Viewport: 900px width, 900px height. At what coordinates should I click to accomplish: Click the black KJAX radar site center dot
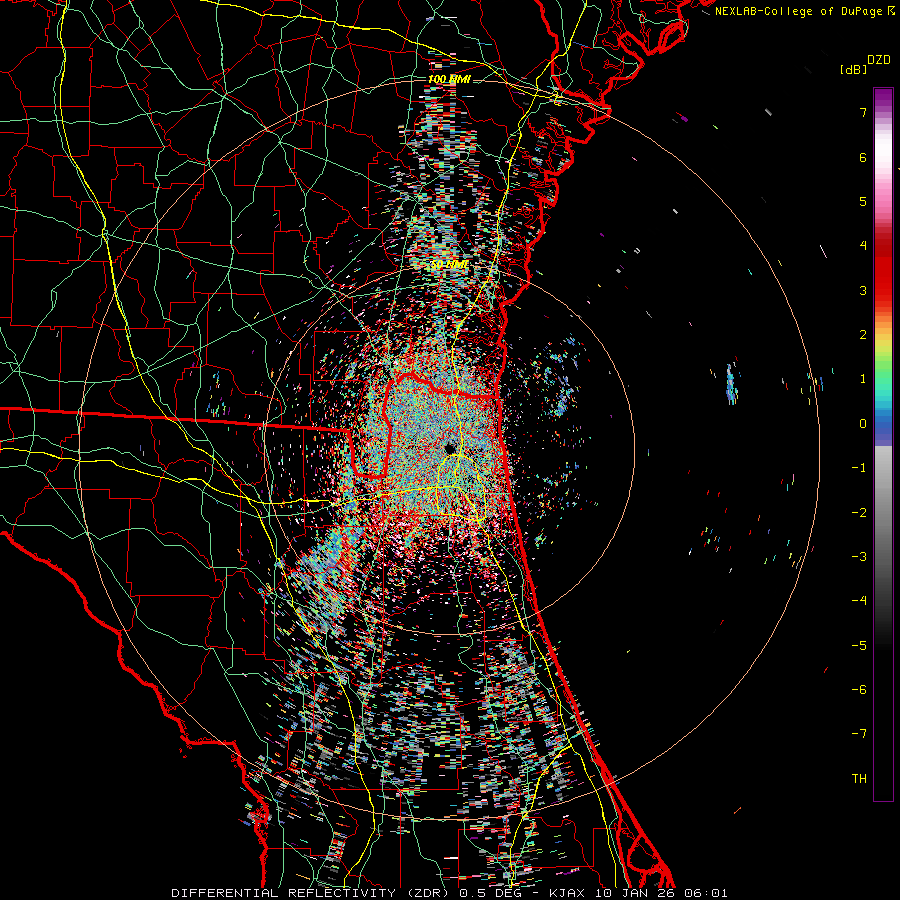pyautogui.click(x=450, y=448)
